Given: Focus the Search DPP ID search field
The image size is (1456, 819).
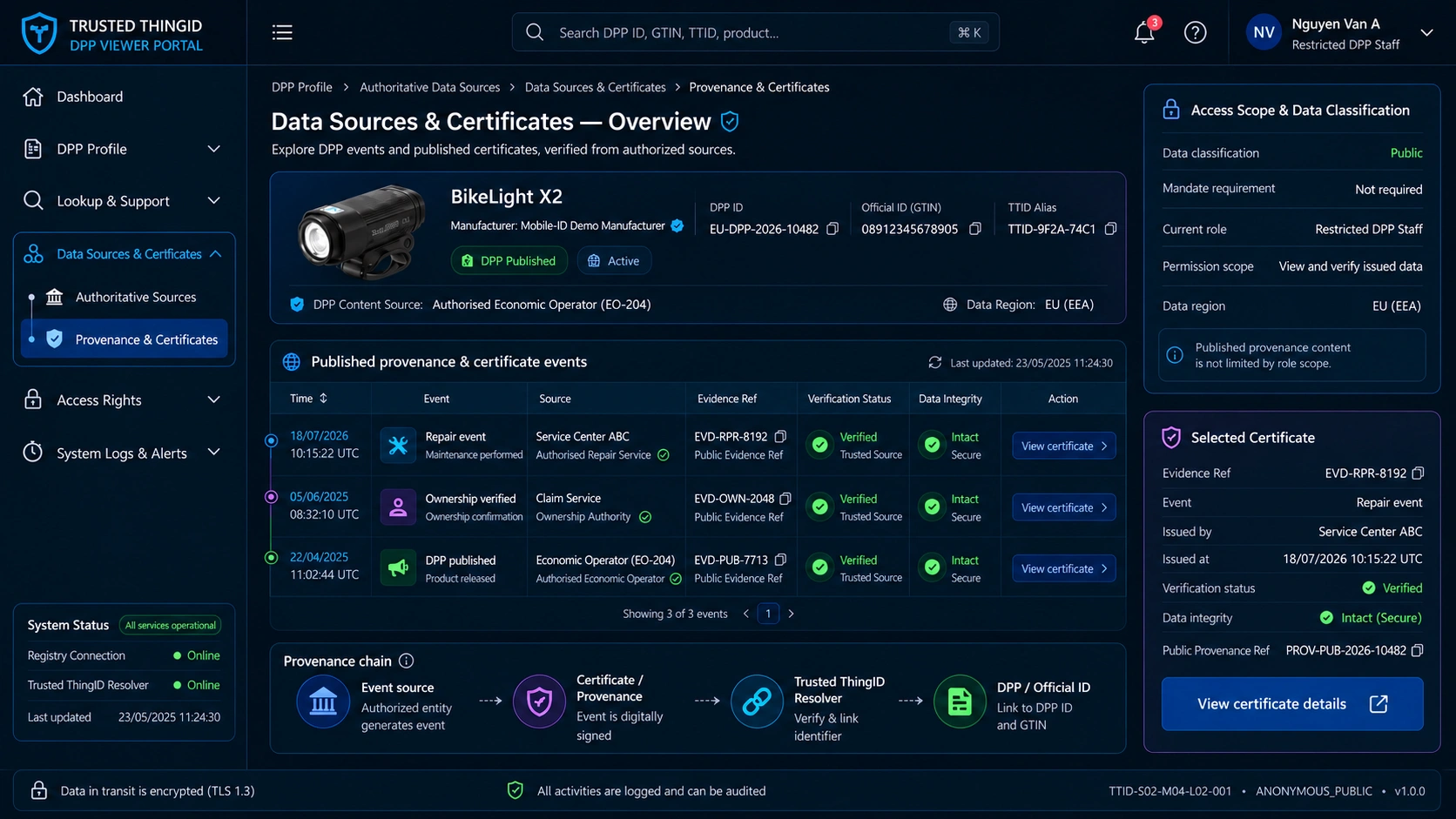Looking at the screenshot, I should coord(755,32).
